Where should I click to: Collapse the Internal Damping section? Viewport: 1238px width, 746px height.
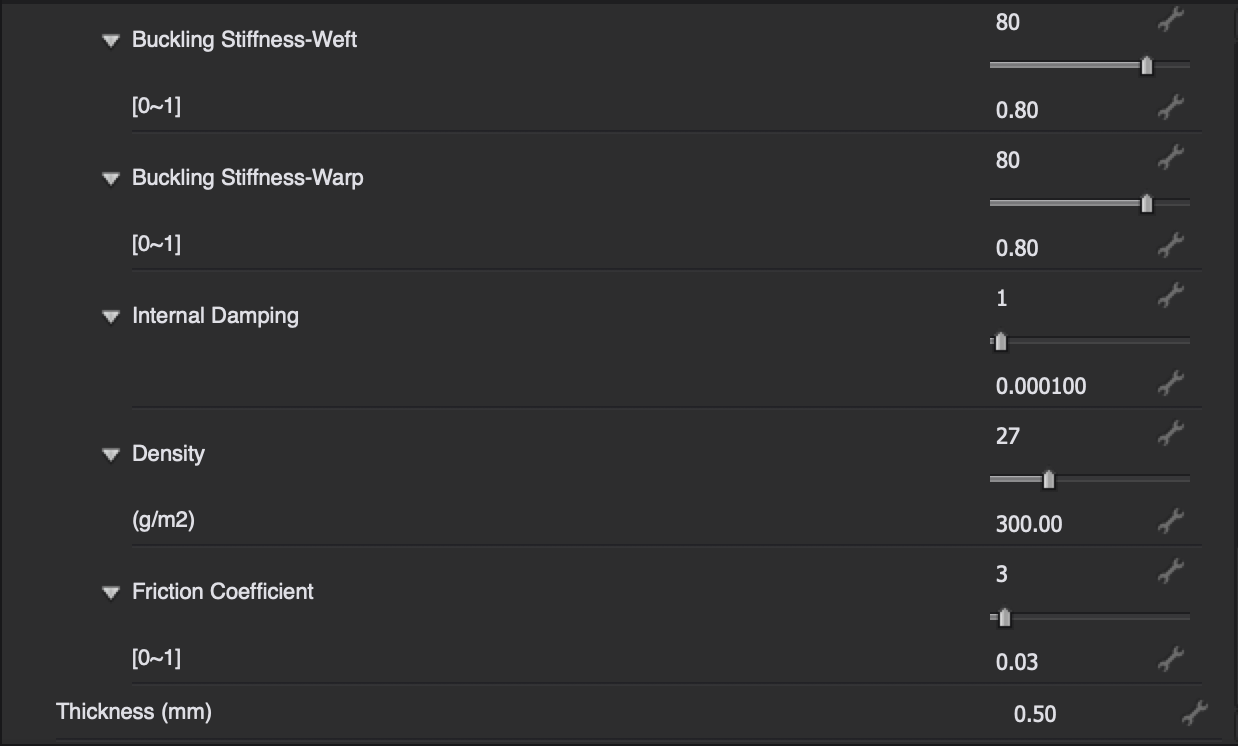pyautogui.click(x=111, y=317)
